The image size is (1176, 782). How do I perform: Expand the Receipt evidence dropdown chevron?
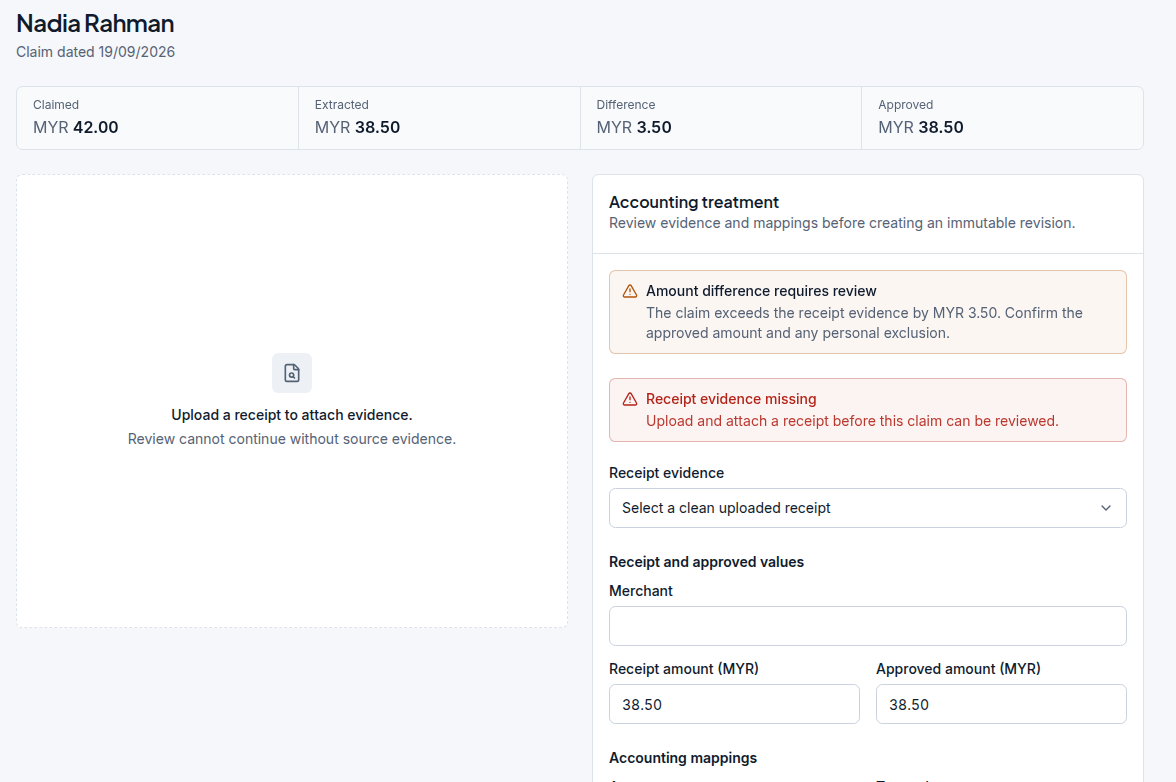(x=1106, y=508)
